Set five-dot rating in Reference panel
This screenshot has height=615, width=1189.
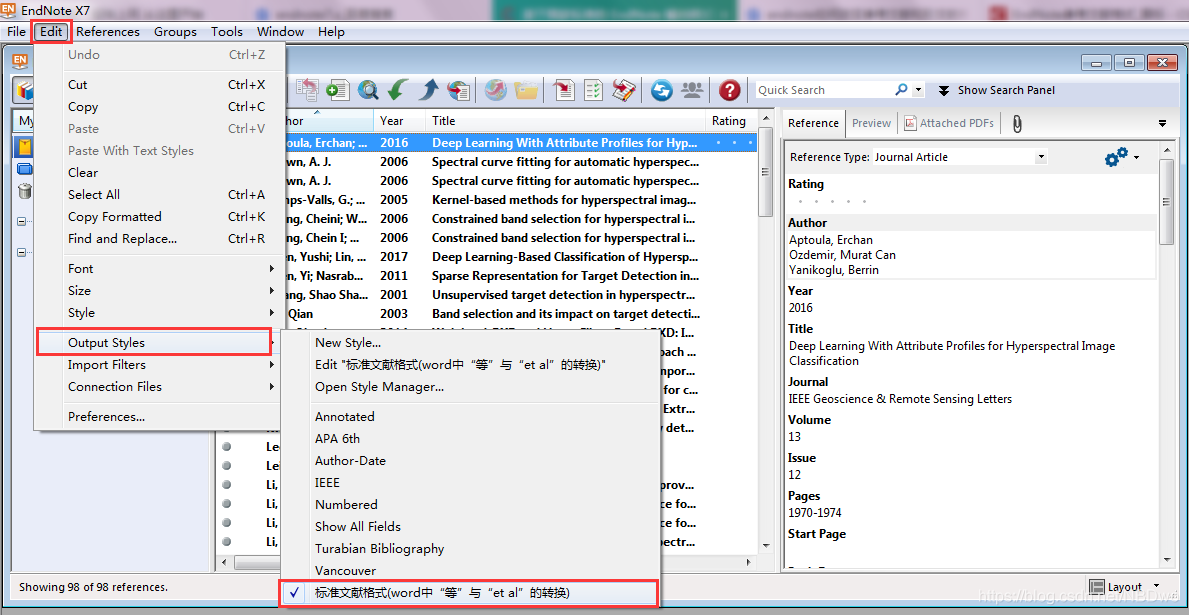pyautogui.click(x=832, y=202)
